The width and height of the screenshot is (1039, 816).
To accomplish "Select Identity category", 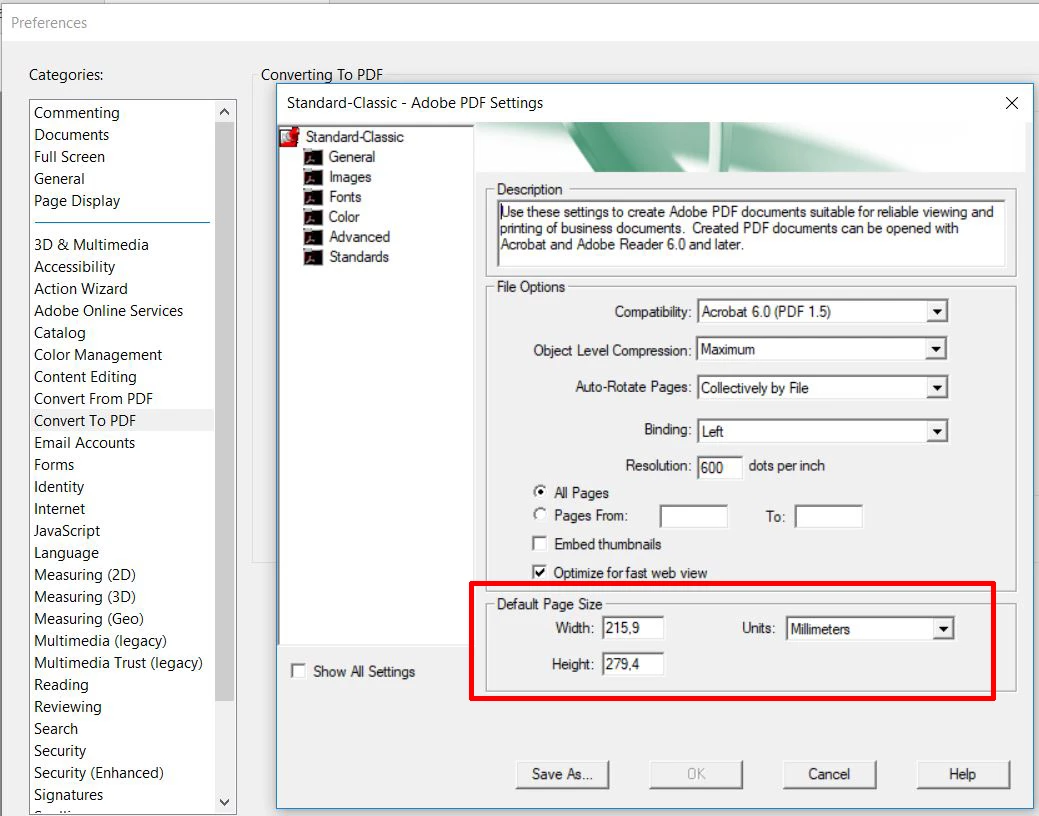I will [x=59, y=487].
